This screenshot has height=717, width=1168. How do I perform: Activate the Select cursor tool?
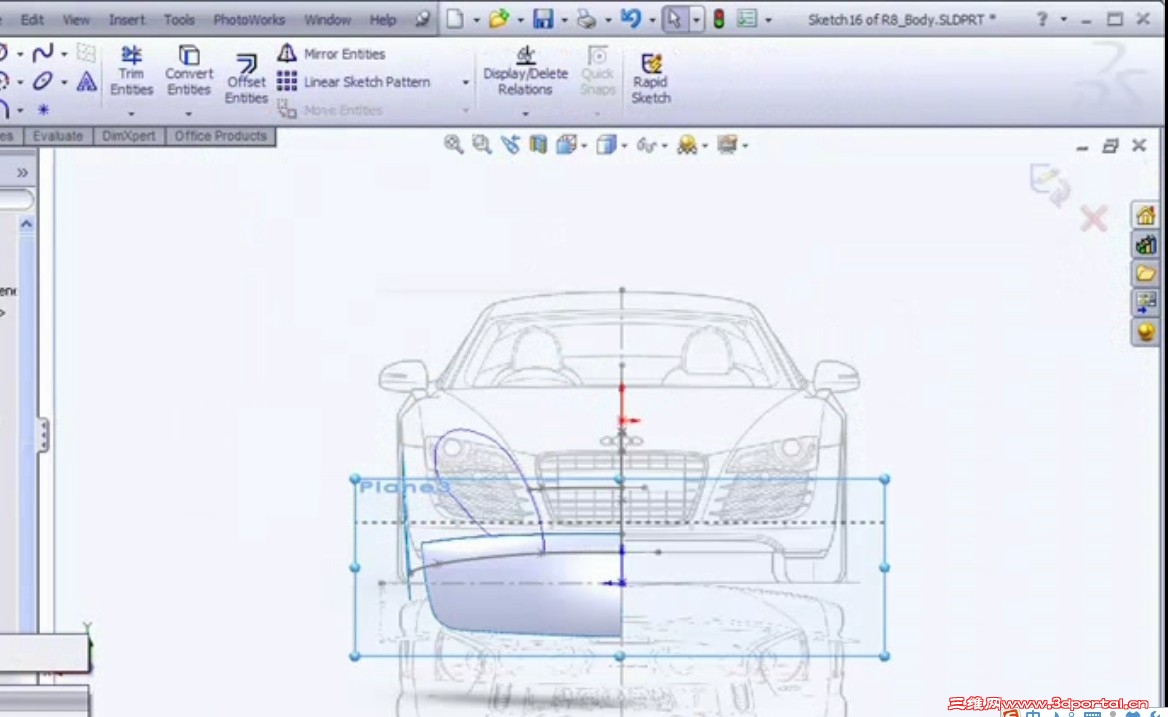(675, 19)
